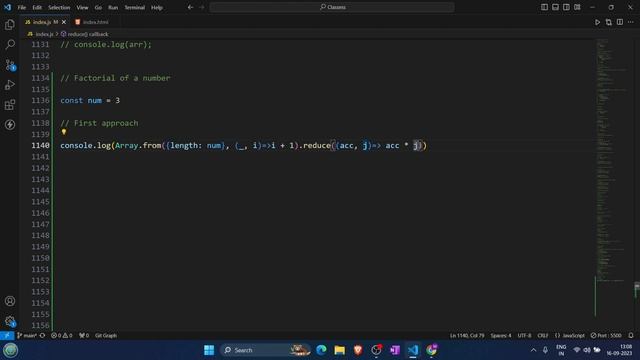Click the Live Server Port: 5500 button

(x=606, y=336)
